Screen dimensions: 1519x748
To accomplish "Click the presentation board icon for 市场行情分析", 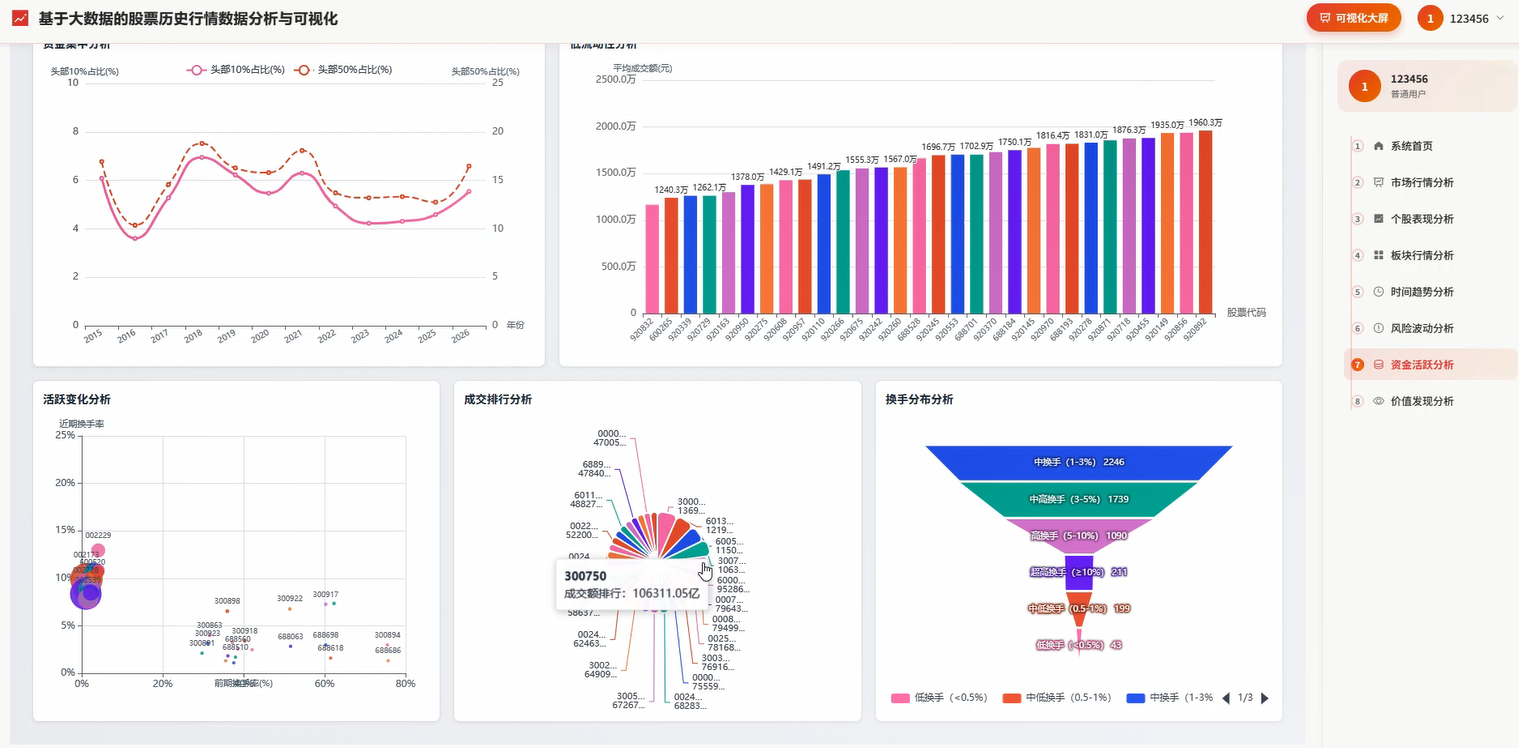I will pos(1379,182).
